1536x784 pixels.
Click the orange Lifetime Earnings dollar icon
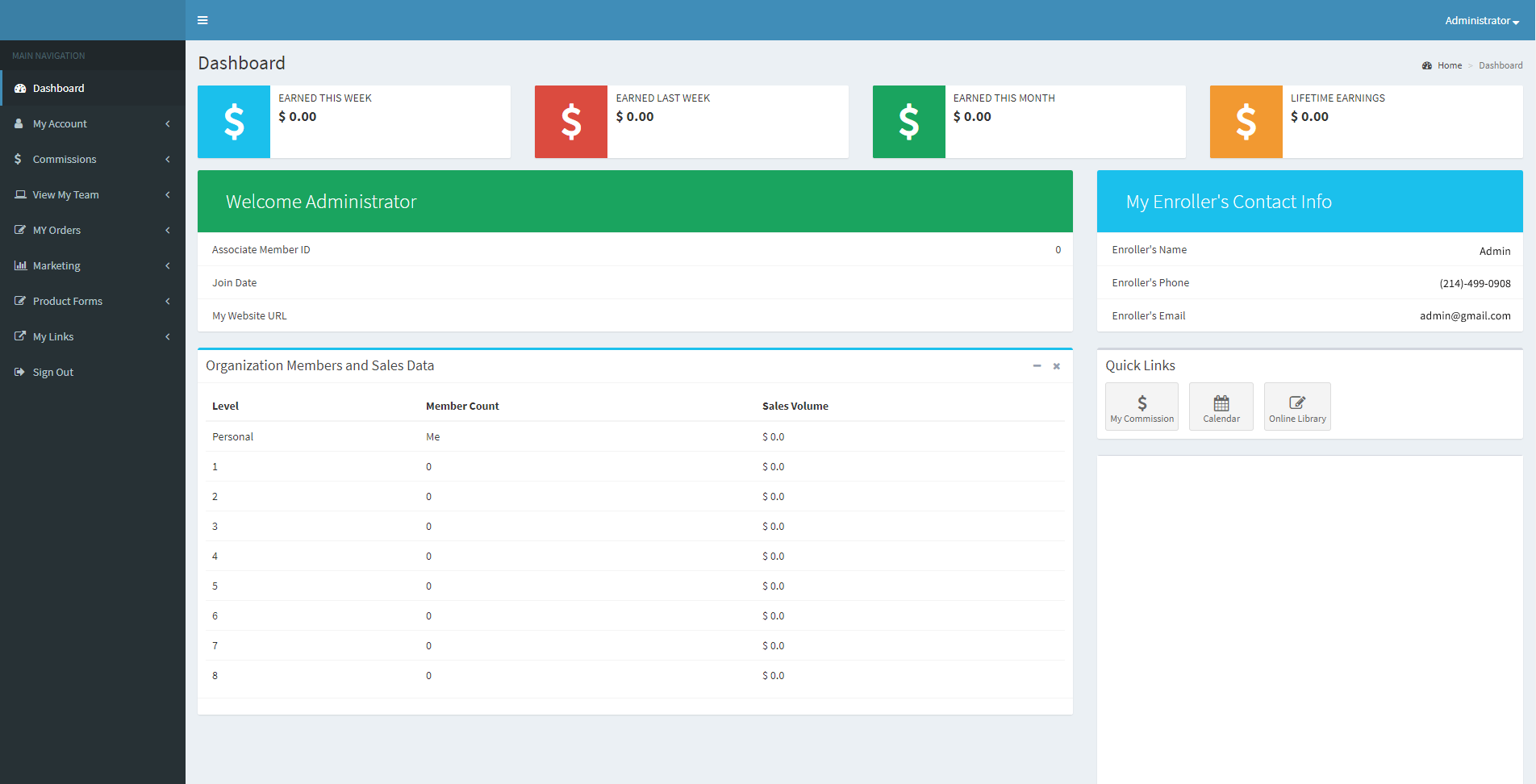[1246, 122]
